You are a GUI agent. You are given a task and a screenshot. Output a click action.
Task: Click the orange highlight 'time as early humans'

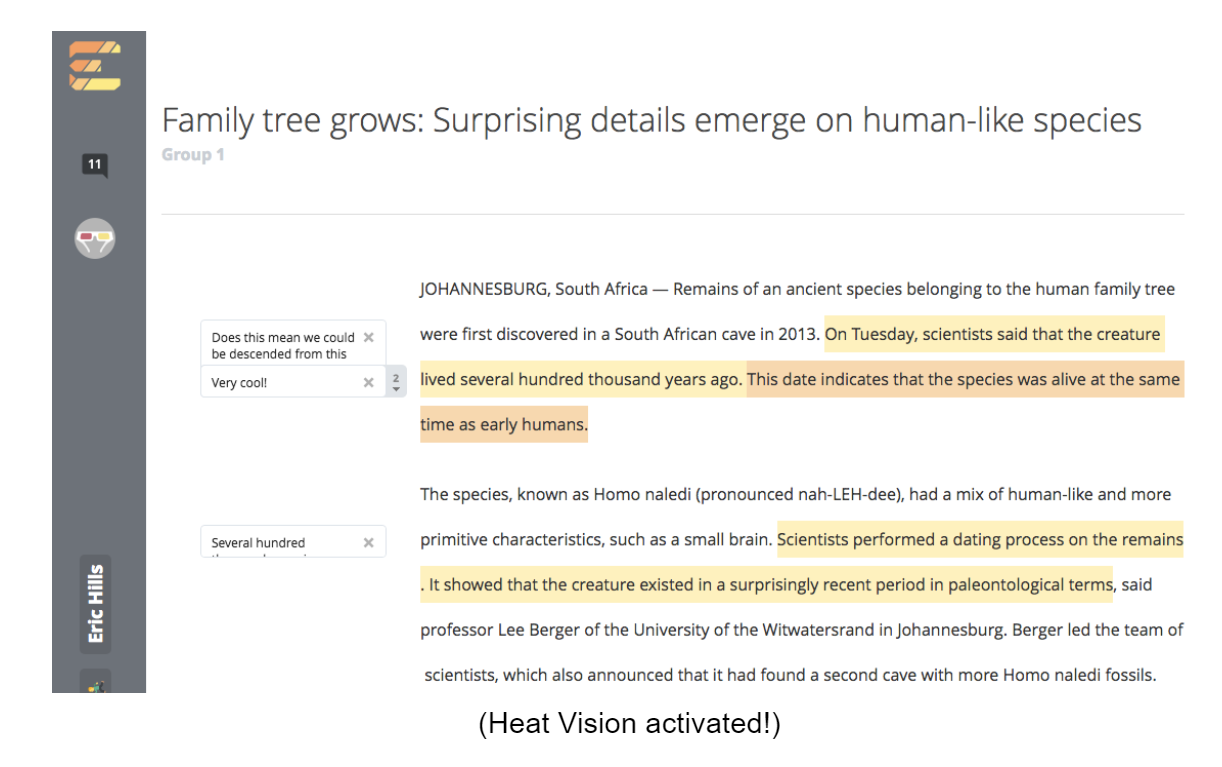[x=503, y=424]
